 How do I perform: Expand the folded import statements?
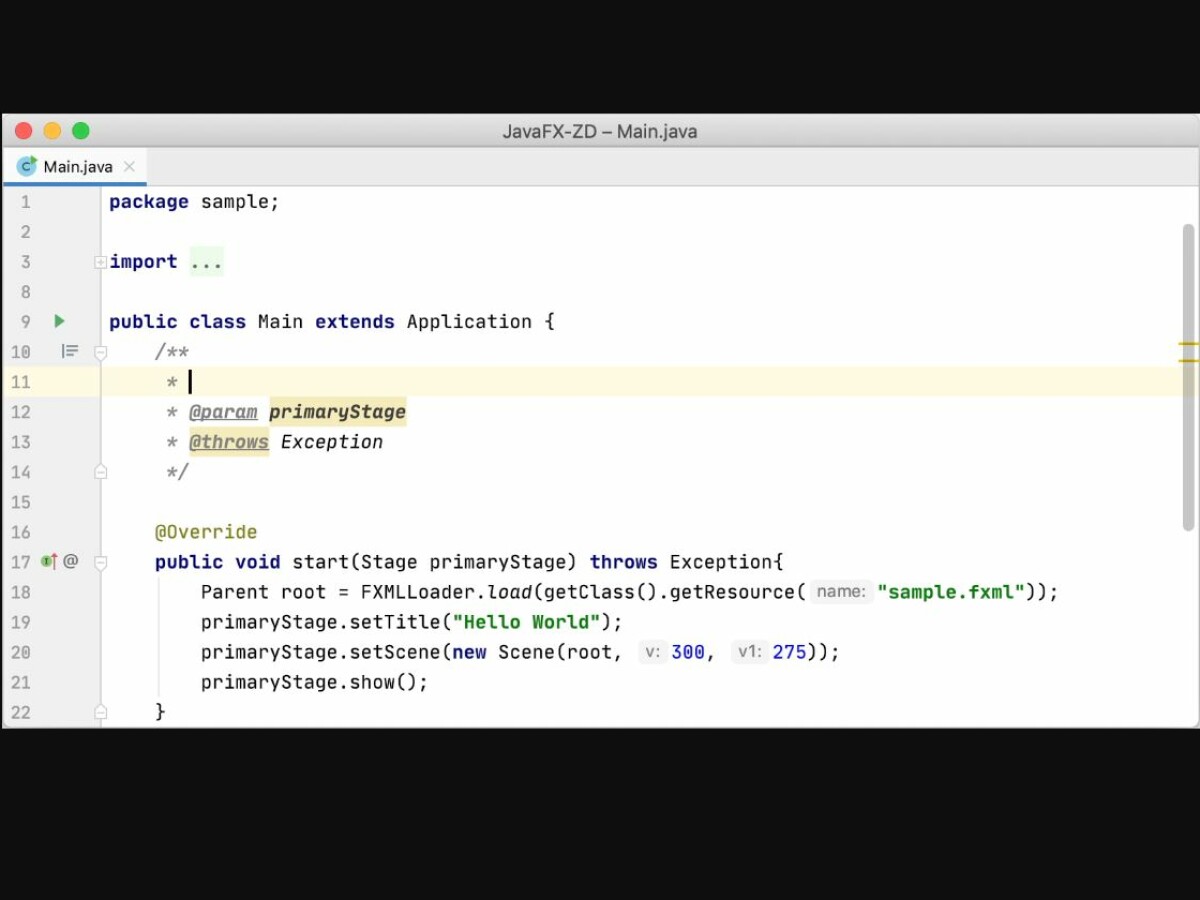(x=100, y=262)
